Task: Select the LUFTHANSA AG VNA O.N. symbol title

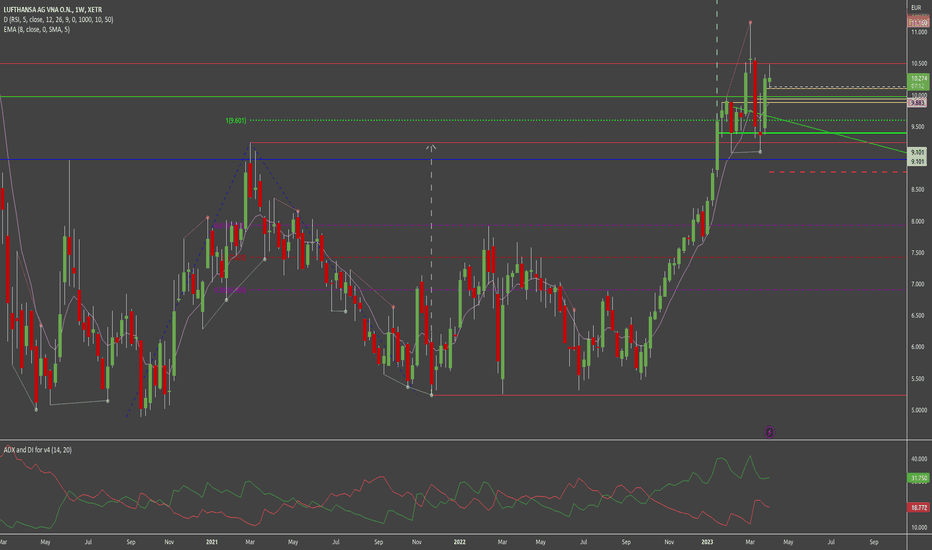Action: coord(52,10)
